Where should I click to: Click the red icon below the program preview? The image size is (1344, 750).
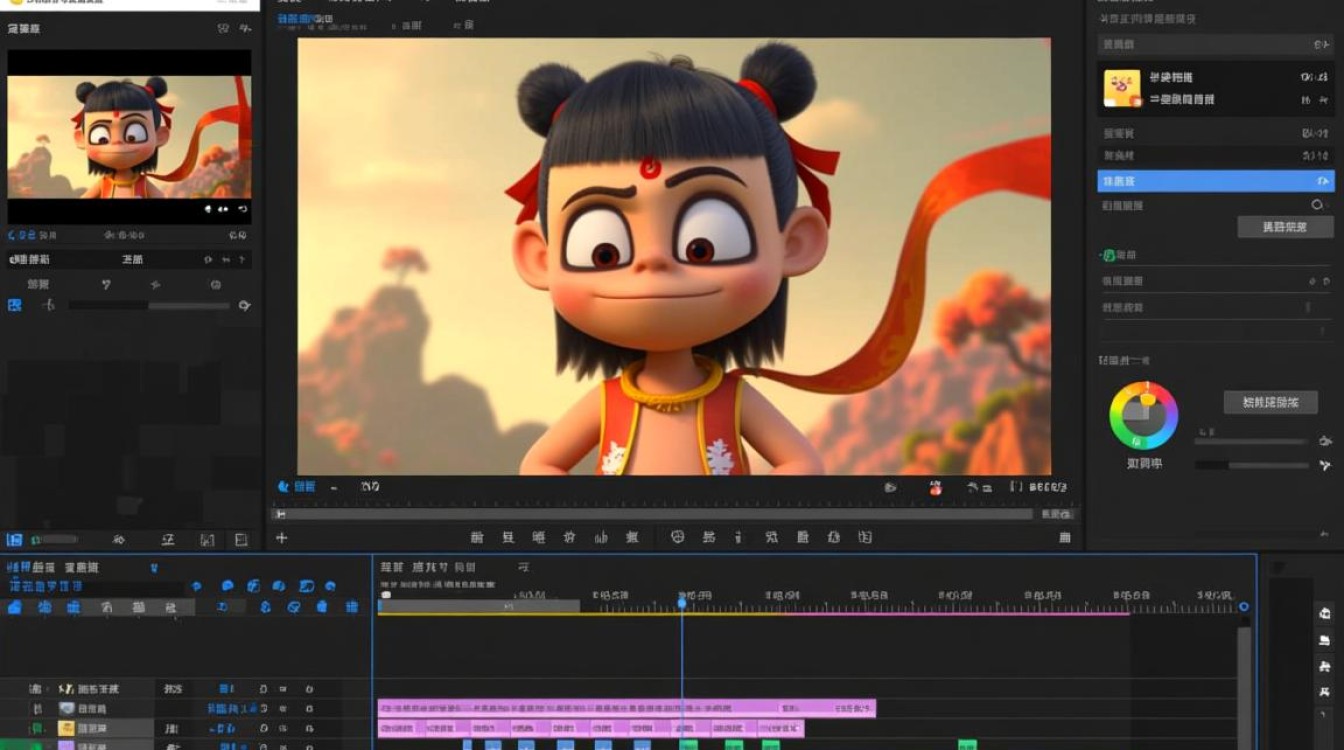pyautogui.click(x=936, y=487)
